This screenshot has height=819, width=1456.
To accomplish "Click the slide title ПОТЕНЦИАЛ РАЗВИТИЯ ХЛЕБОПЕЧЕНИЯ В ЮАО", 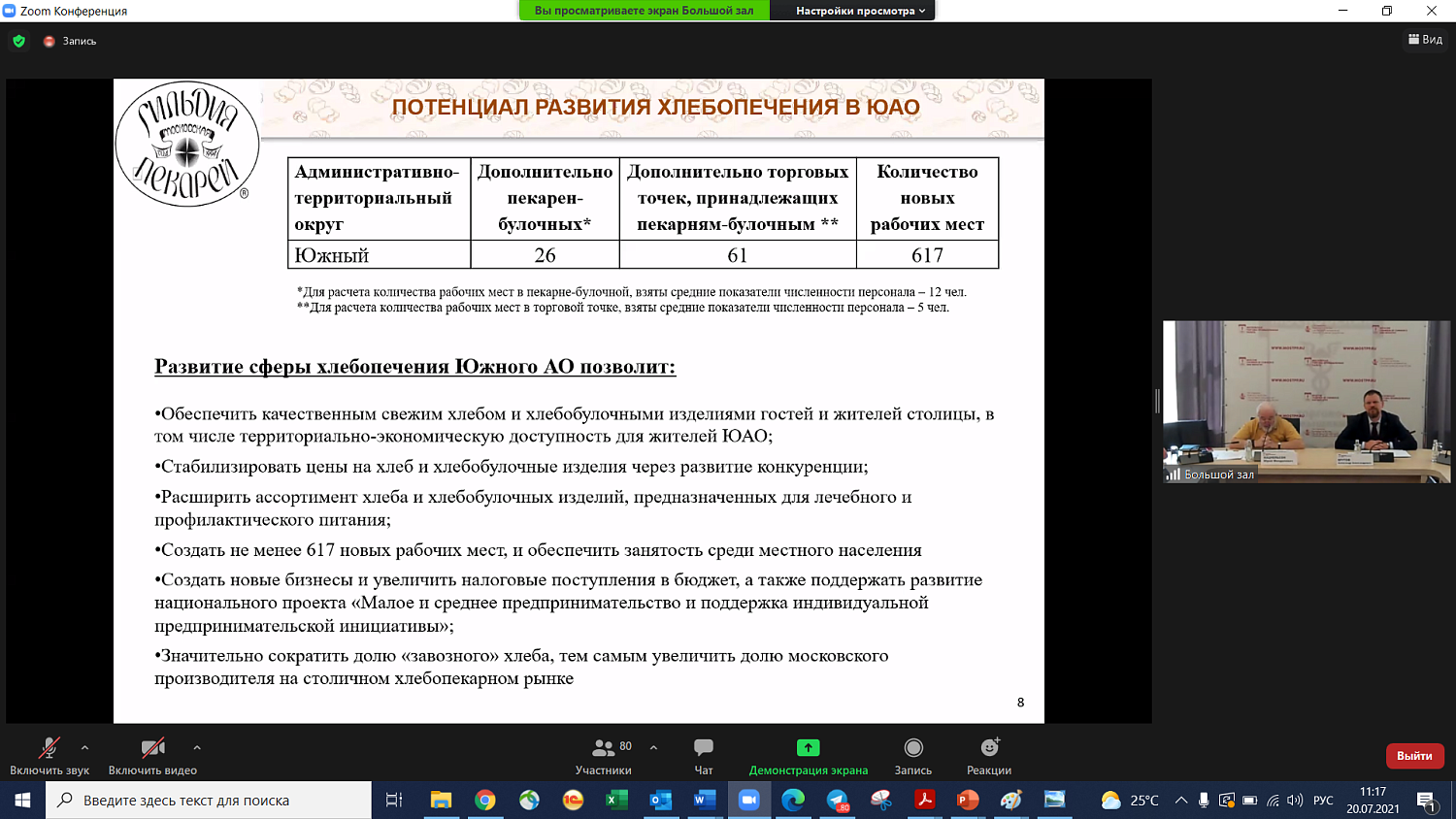I will click(655, 107).
